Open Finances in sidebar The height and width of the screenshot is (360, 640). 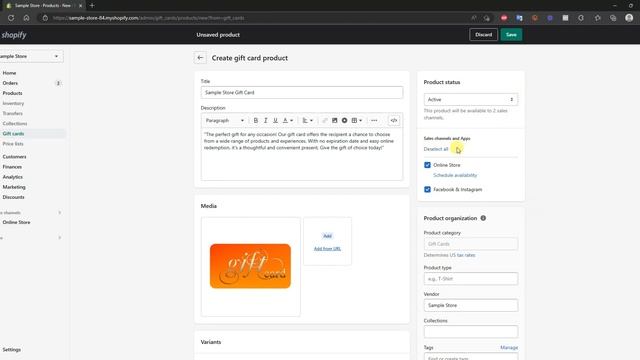point(12,167)
